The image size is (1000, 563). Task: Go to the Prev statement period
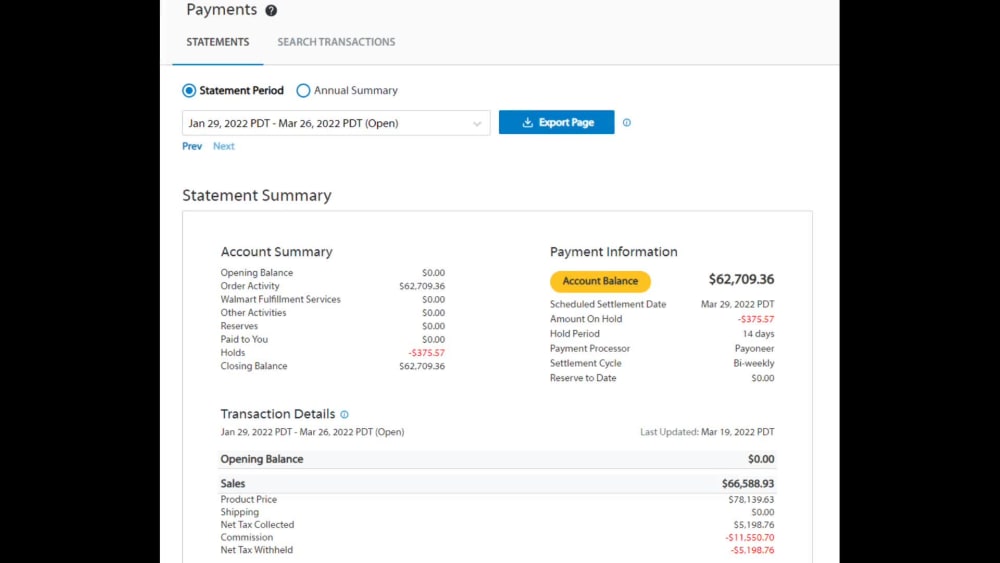pyautogui.click(x=192, y=146)
